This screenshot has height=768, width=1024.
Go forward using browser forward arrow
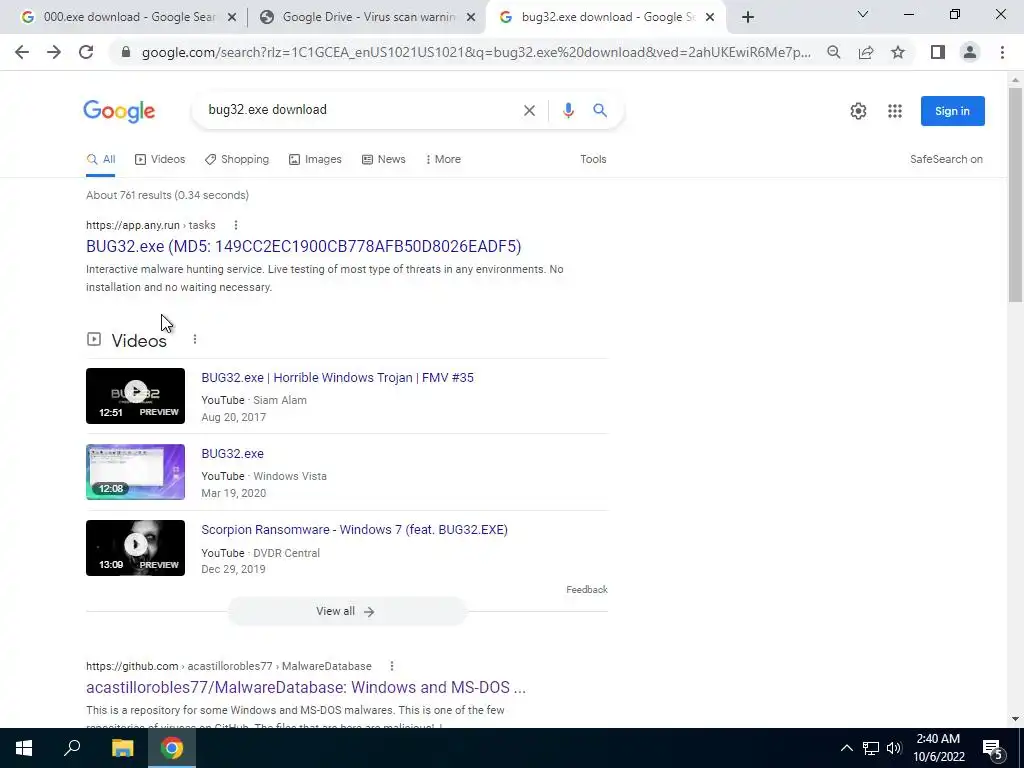54,52
